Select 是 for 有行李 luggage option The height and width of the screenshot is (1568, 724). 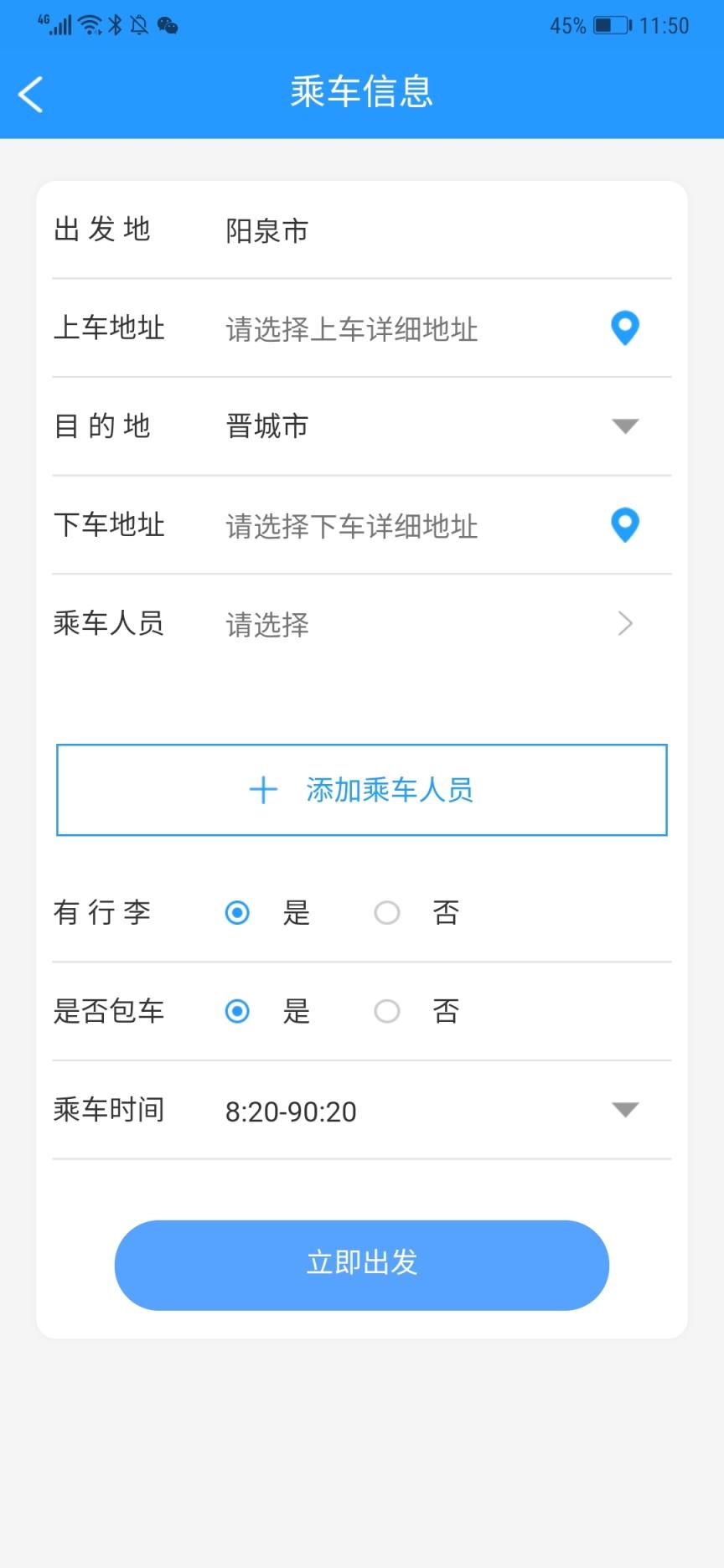tap(238, 912)
